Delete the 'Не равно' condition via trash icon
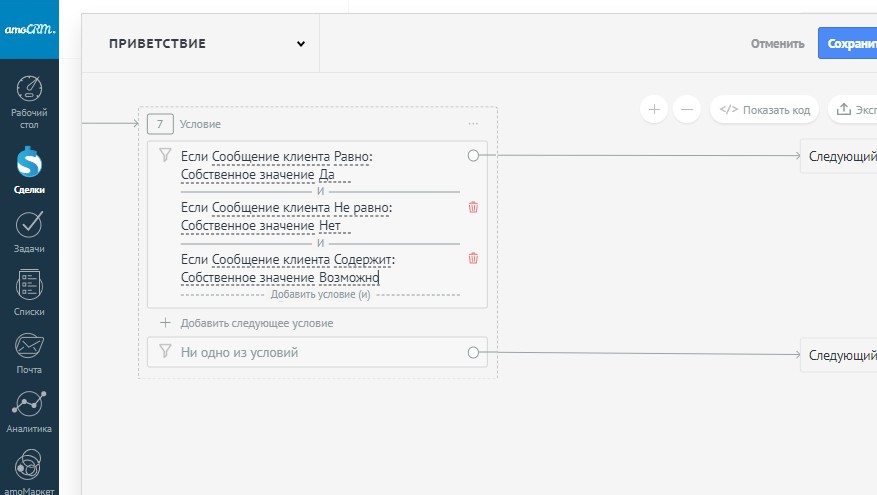Image resolution: width=877 pixels, height=495 pixels. (473, 207)
